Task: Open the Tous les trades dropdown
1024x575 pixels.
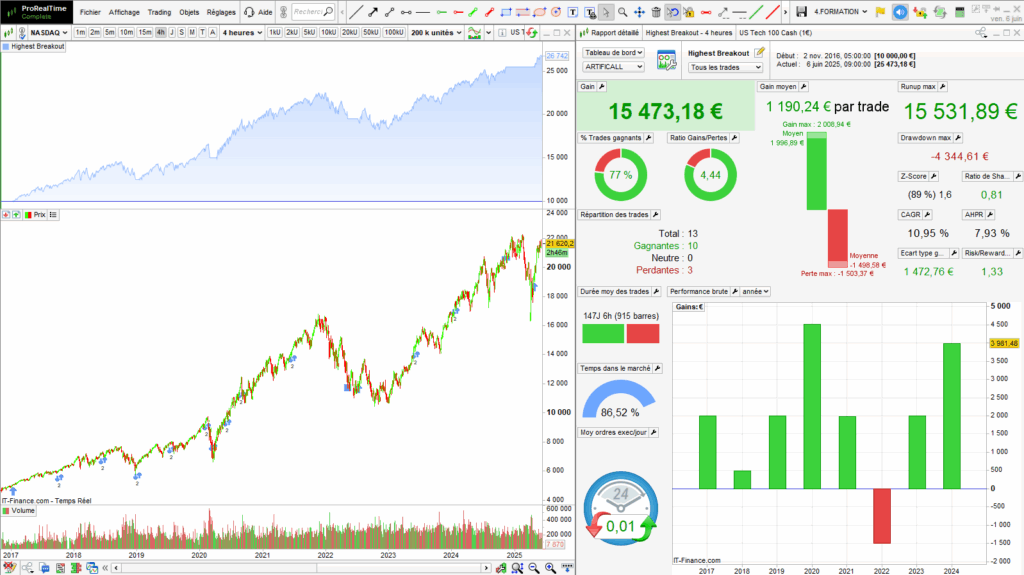Action: click(x=726, y=67)
